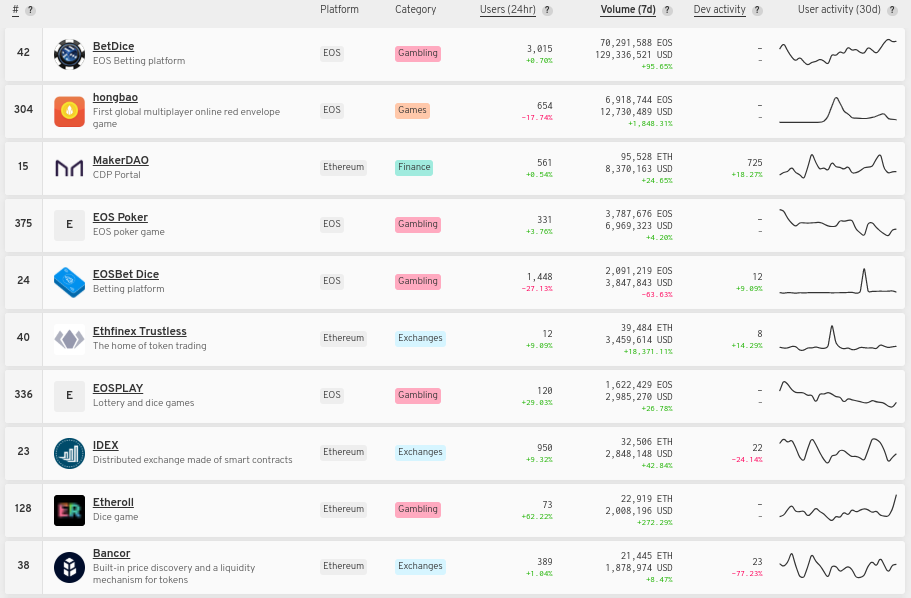Click the Ethereum platform tag for Bancor
911x598 pixels.
pos(343,566)
